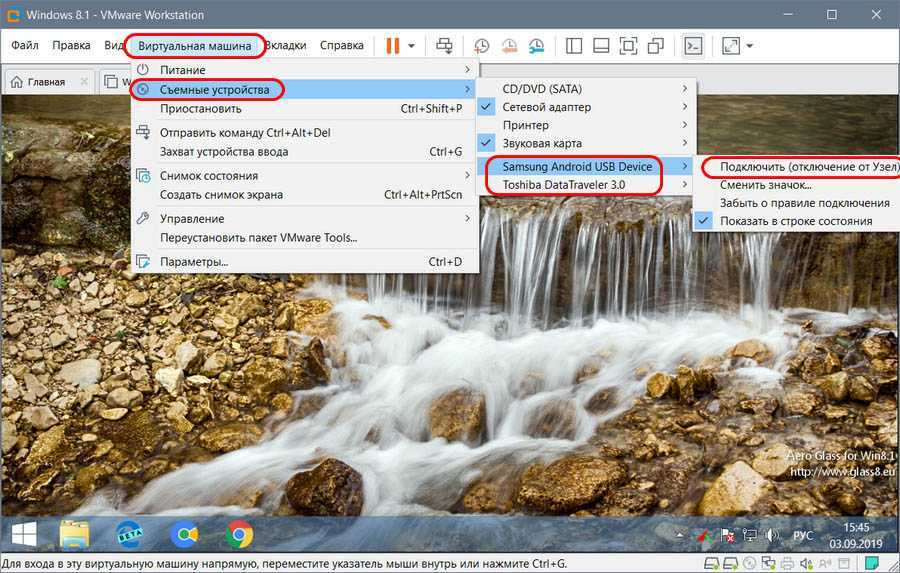Enter full screen mode from toolbar
The height and width of the screenshot is (573, 900).
628,46
